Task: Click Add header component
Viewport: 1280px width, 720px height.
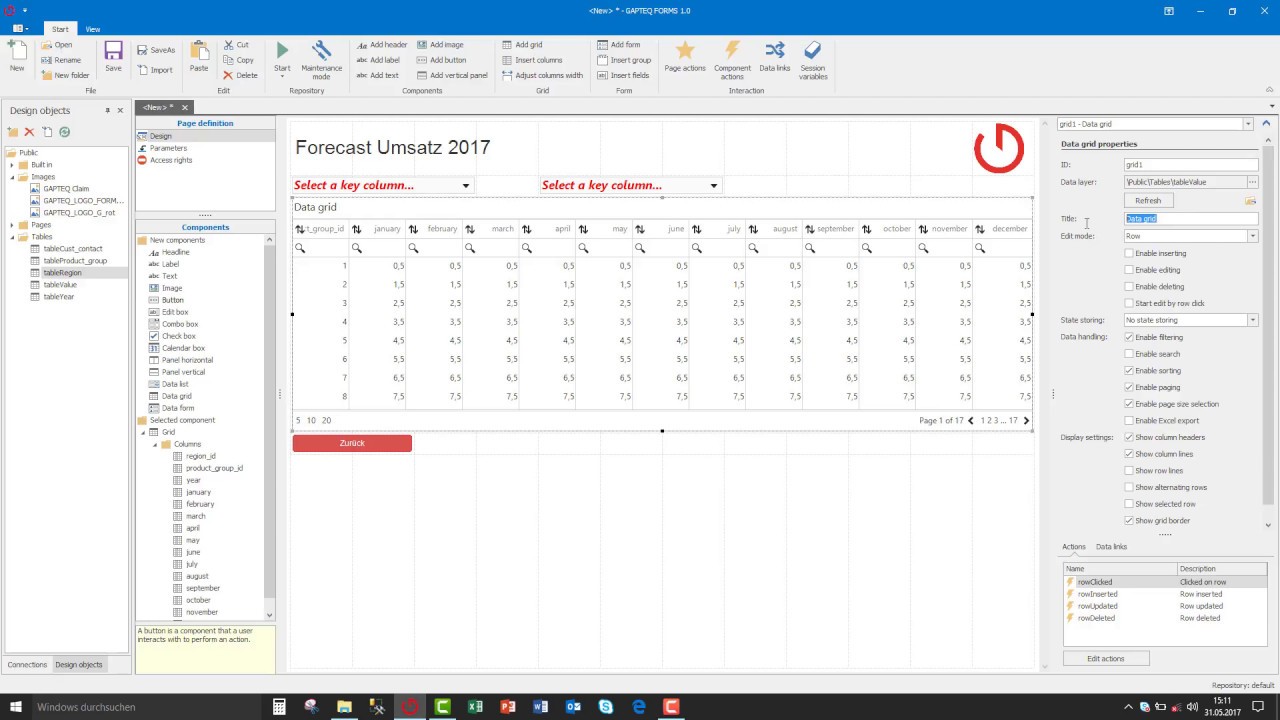Action: [x=382, y=45]
